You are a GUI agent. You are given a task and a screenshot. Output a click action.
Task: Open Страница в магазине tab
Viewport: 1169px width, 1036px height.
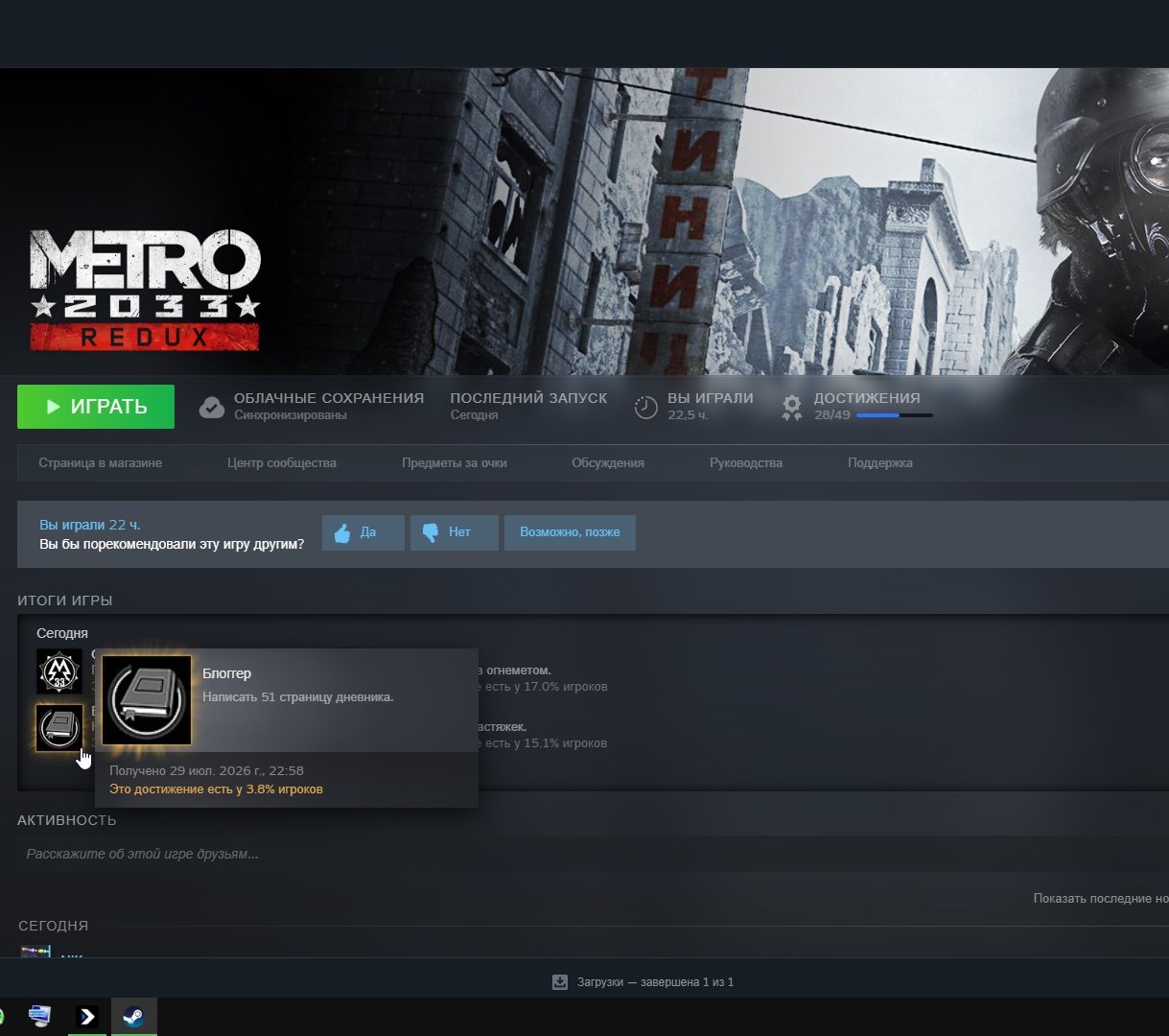click(101, 462)
